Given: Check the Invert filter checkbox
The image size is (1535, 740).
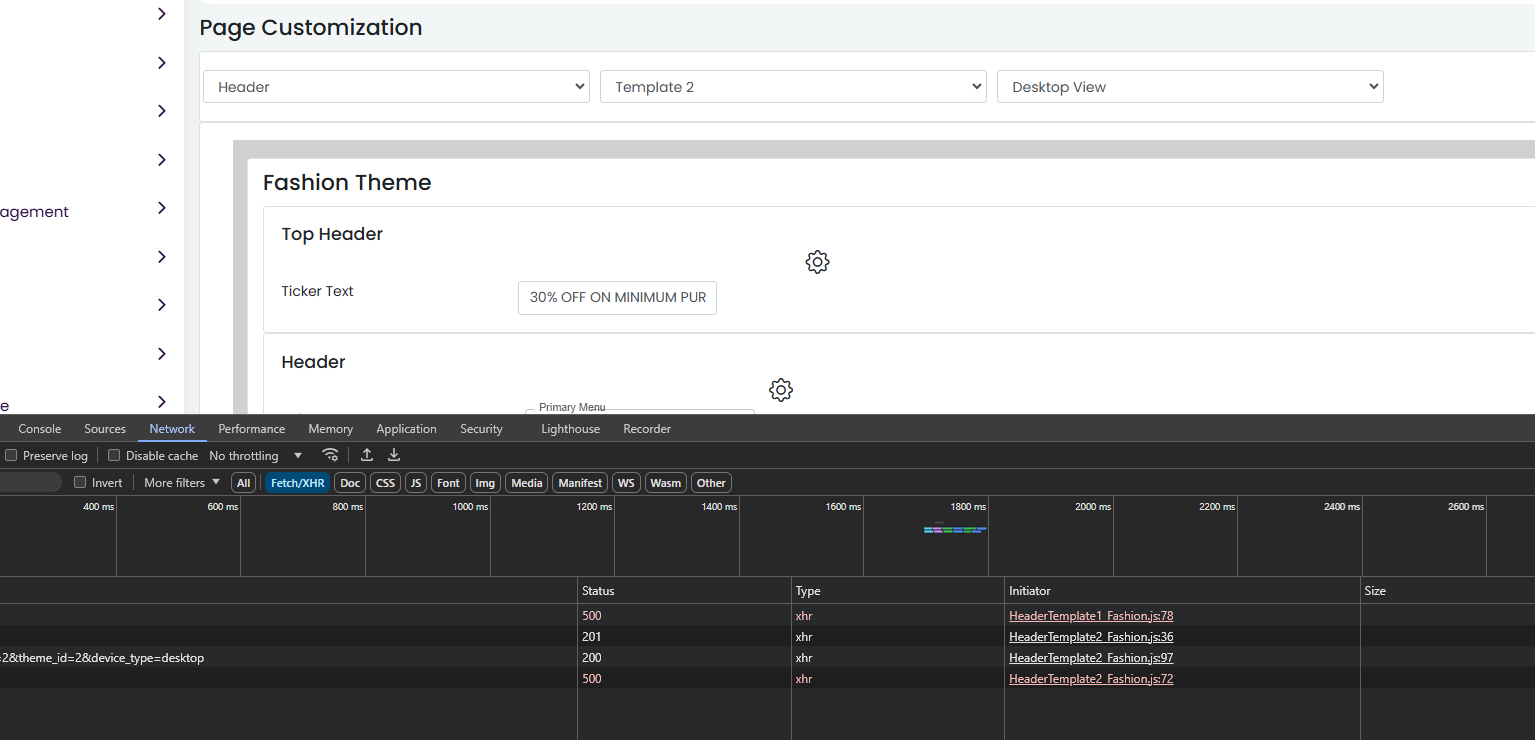Looking at the screenshot, I should pyautogui.click(x=80, y=483).
